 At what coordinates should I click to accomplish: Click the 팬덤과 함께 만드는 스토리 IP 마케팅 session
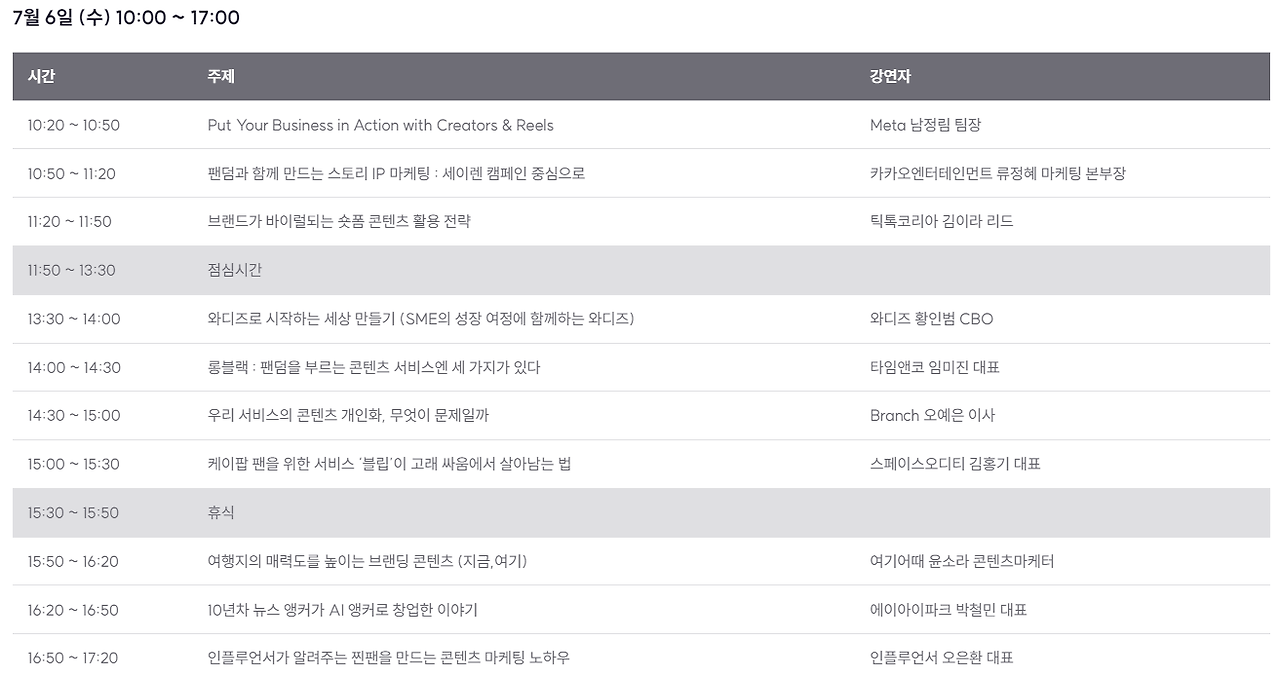[x=396, y=174]
